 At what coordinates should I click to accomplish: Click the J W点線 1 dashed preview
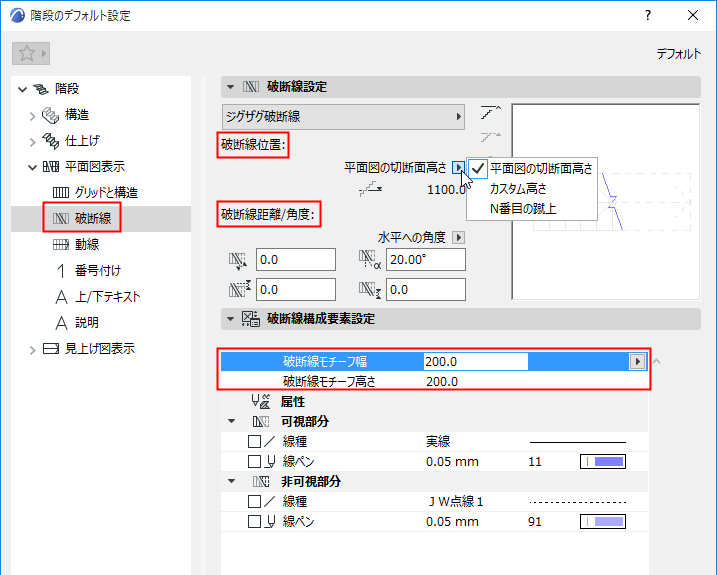[578, 502]
